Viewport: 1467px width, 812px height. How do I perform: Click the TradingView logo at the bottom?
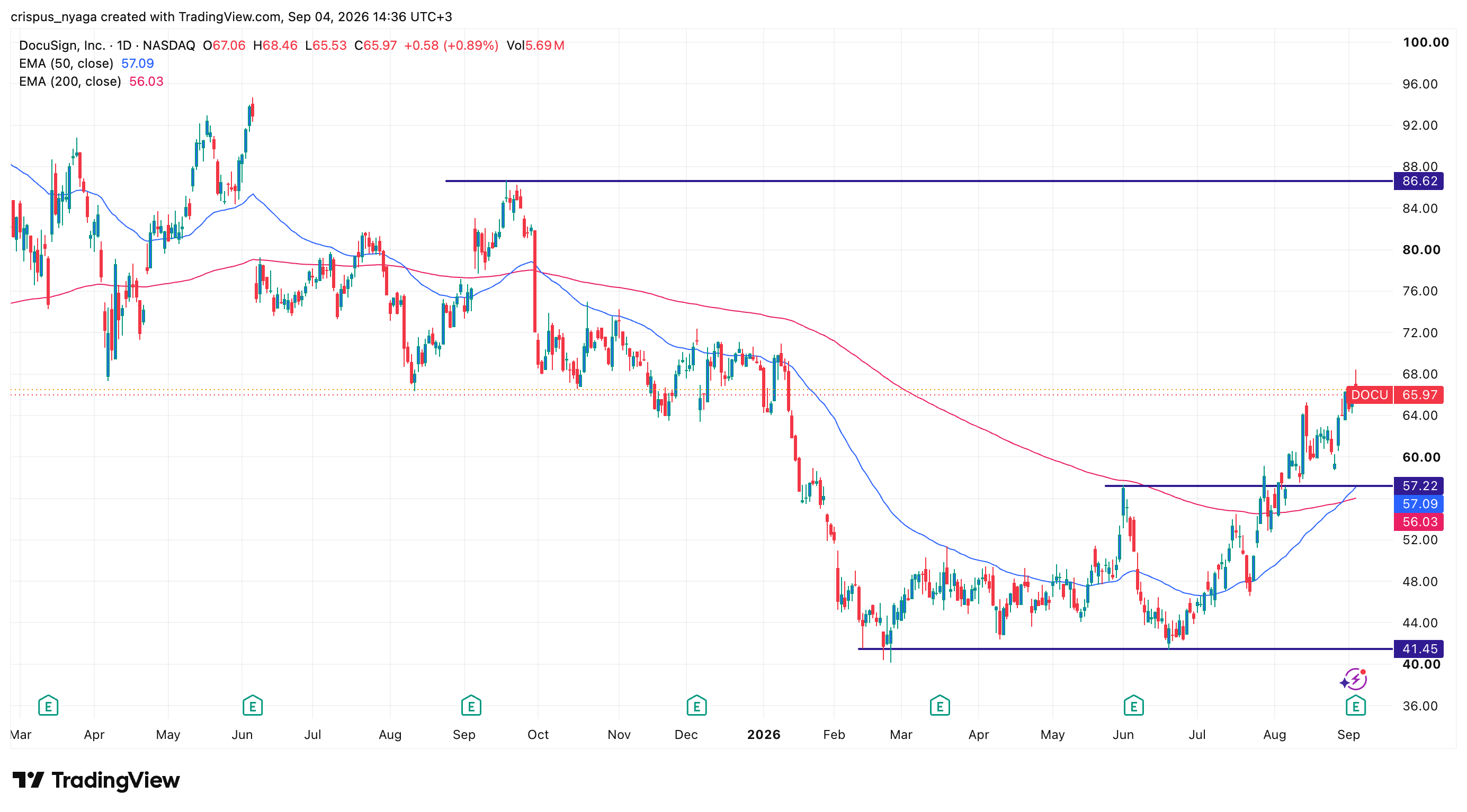tap(96, 780)
